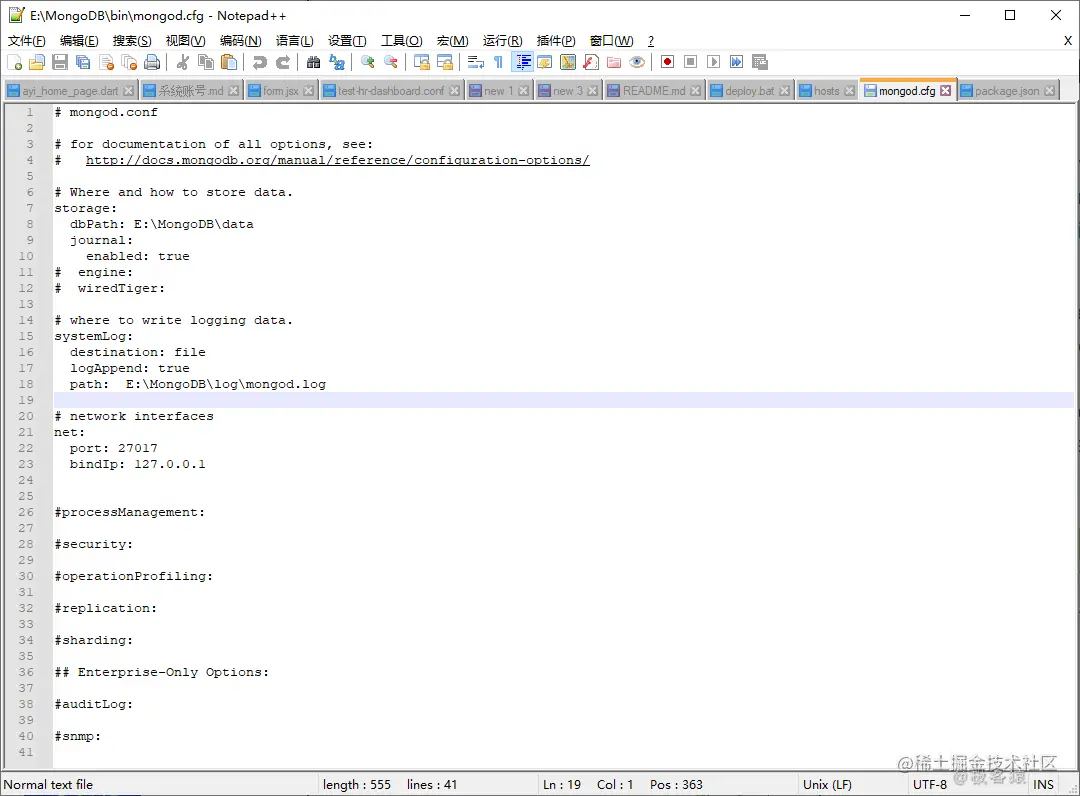Save all open files with Save All icon

(x=83, y=62)
